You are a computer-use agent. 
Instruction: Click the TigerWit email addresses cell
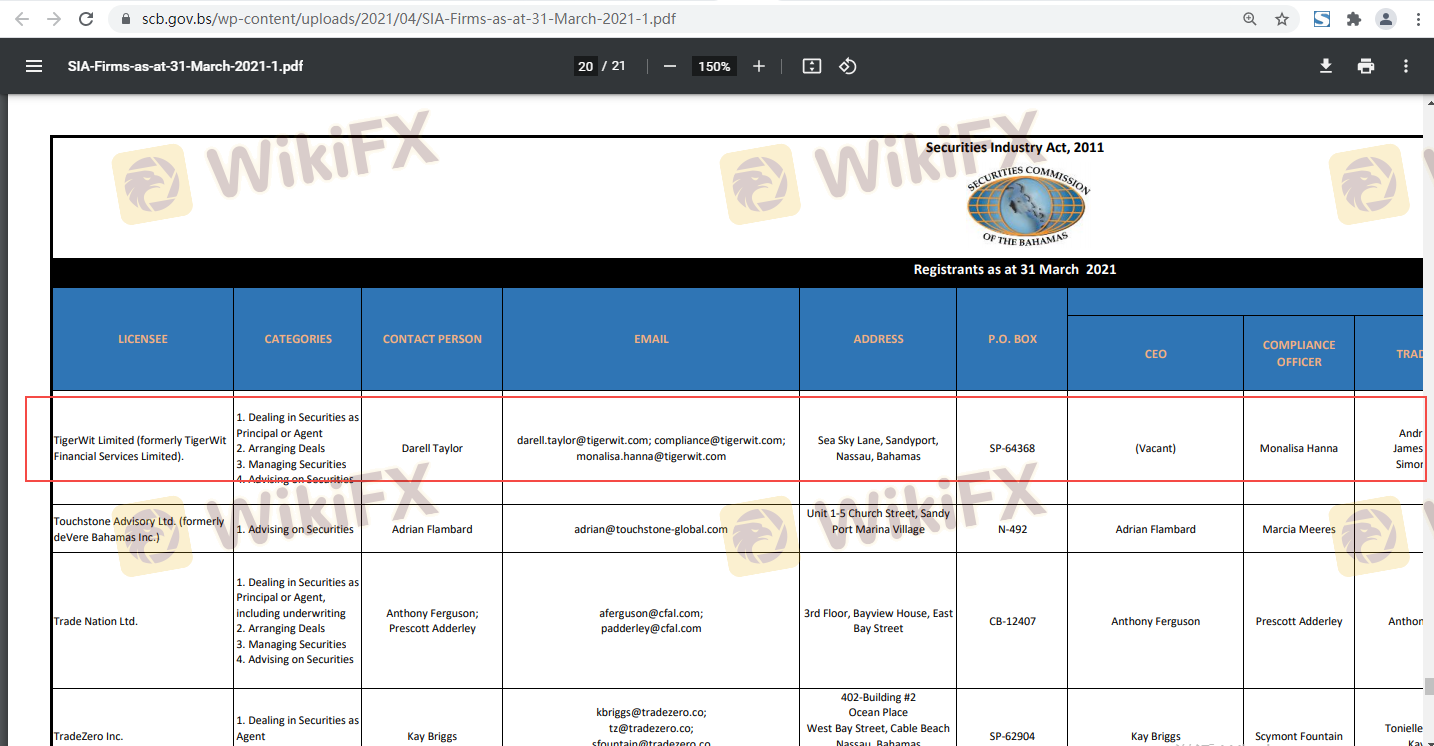tap(651, 448)
